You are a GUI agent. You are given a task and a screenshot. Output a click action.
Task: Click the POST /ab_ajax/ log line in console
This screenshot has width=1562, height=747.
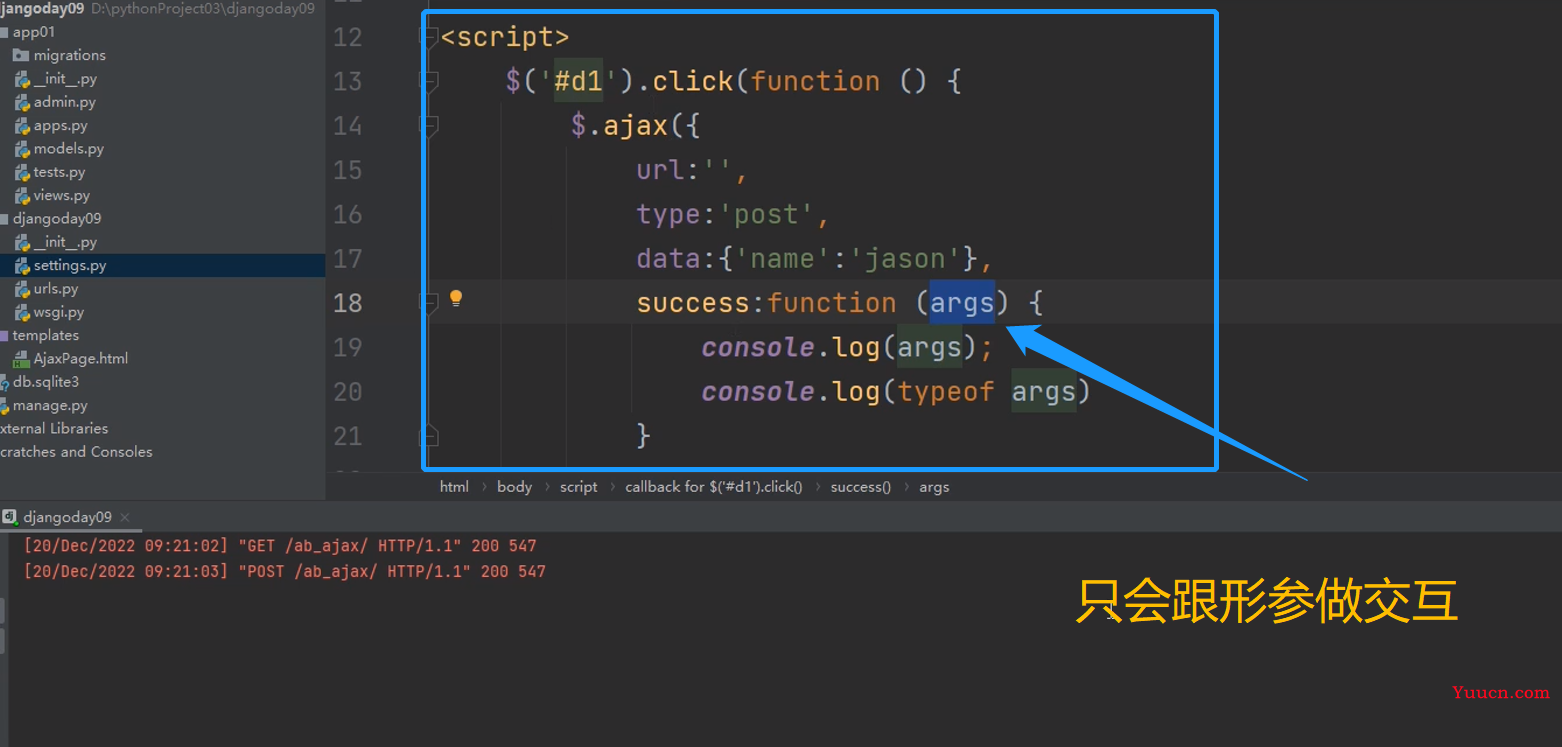(x=284, y=572)
